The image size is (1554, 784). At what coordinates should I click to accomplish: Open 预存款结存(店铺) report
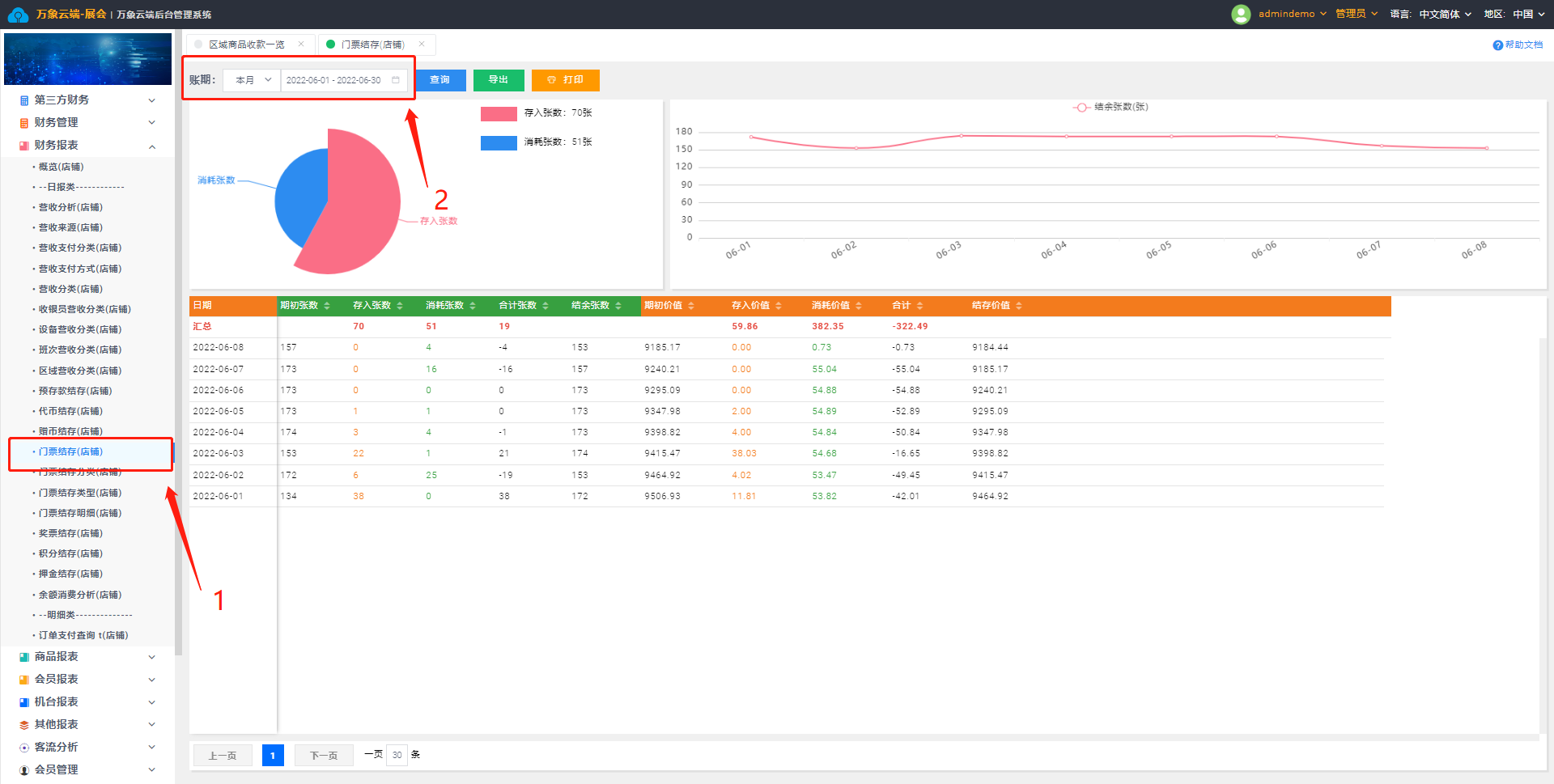[x=75, y=391]
